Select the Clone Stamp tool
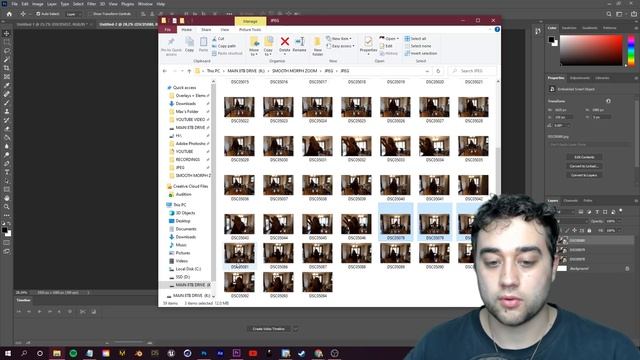 (x=7, y=111)
